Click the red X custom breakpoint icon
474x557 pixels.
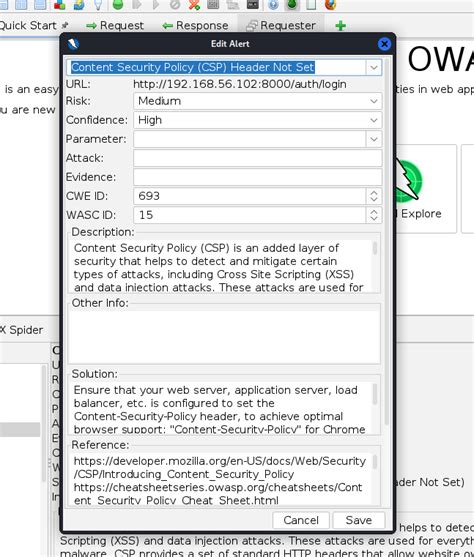194,4
